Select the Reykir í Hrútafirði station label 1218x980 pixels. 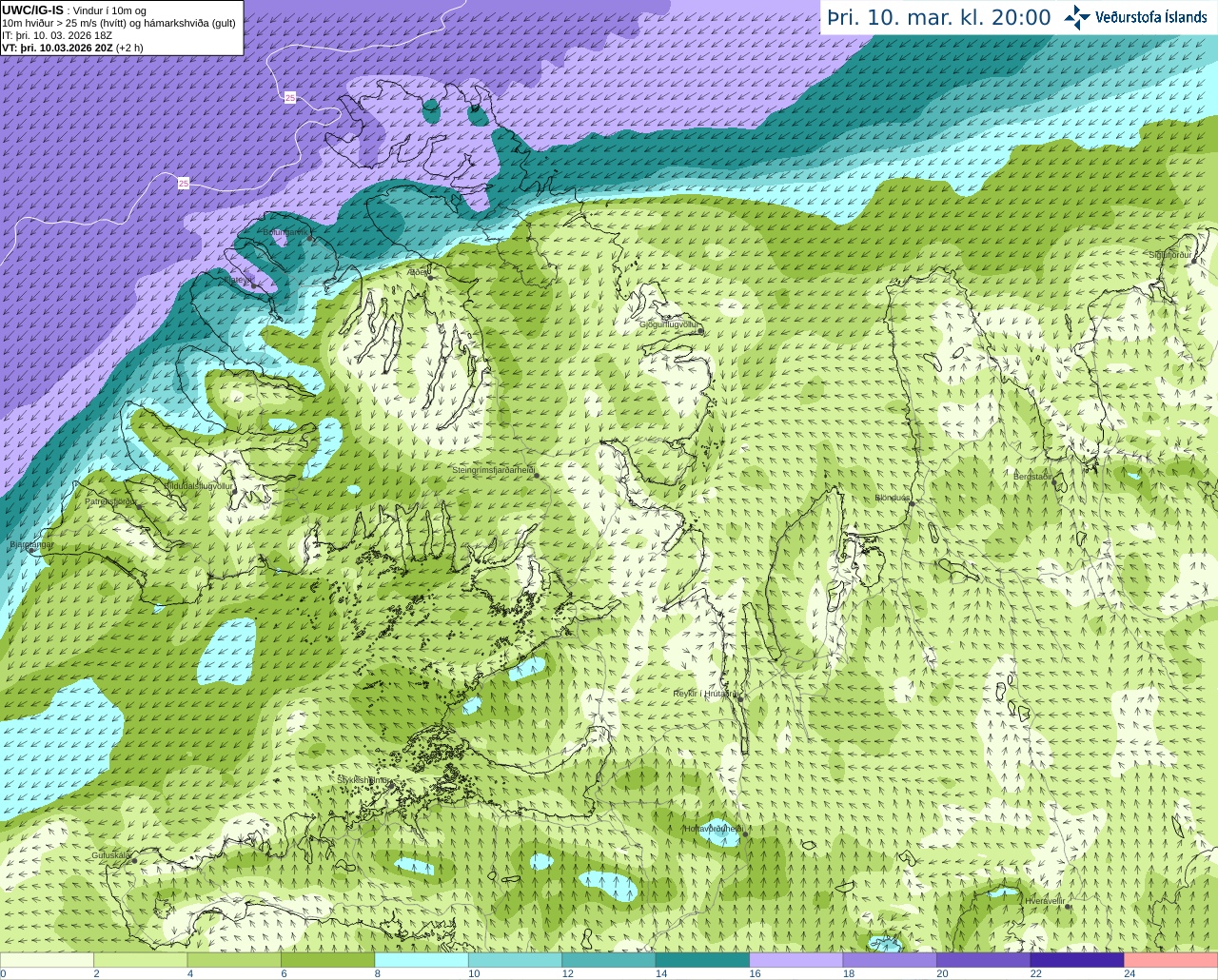[x=706, y=694]
